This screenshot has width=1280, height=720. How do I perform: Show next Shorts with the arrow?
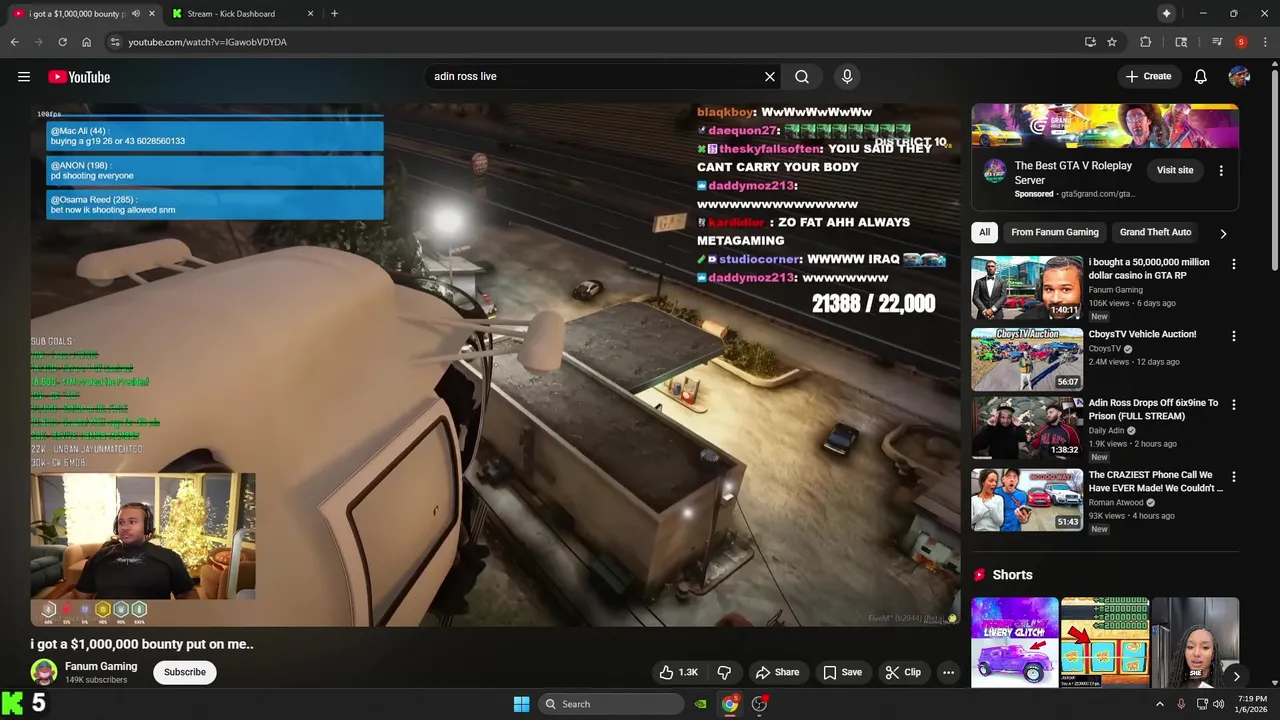[x=1236, y=676]
